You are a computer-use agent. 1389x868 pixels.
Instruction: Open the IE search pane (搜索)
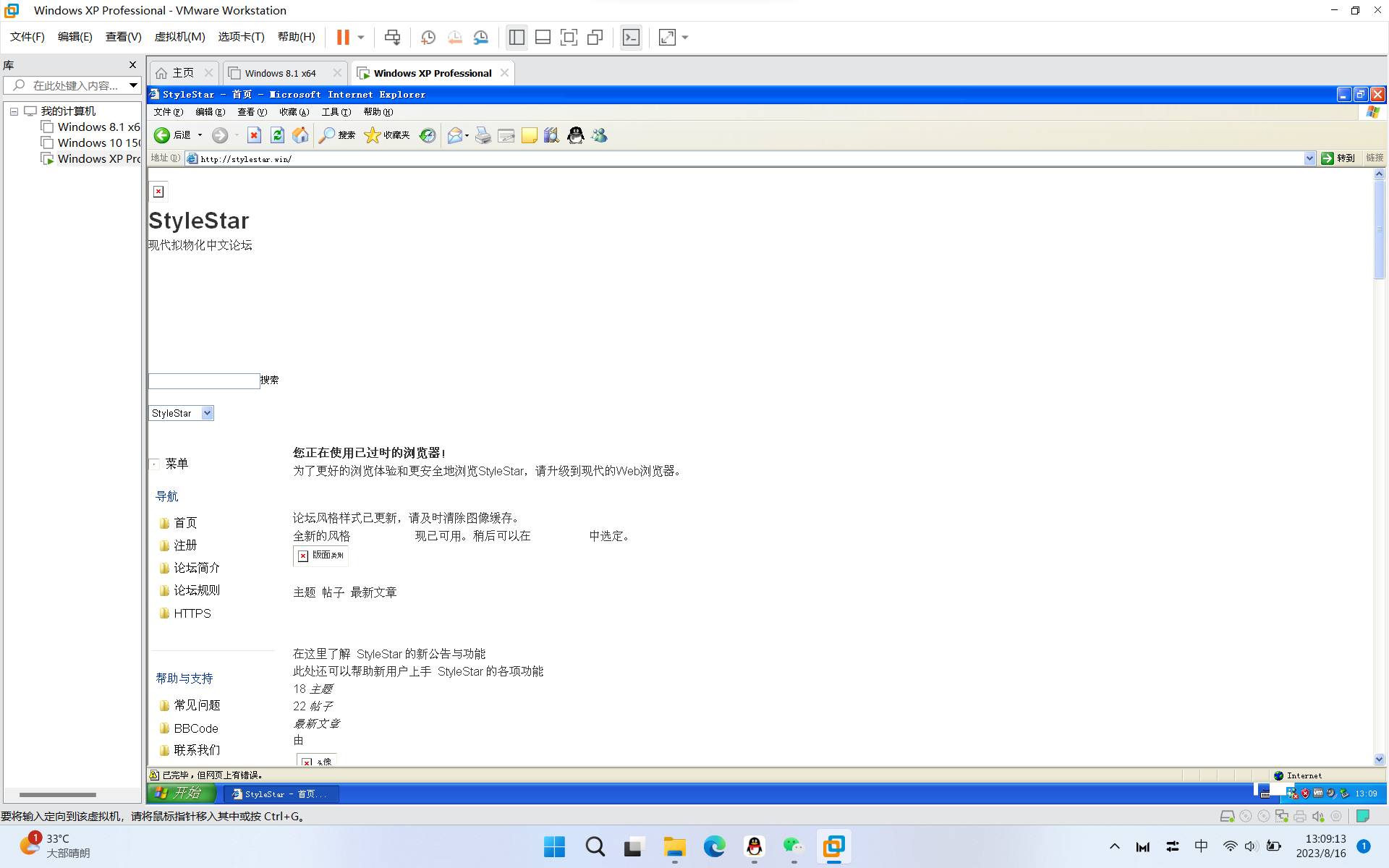tap(337, 135)
